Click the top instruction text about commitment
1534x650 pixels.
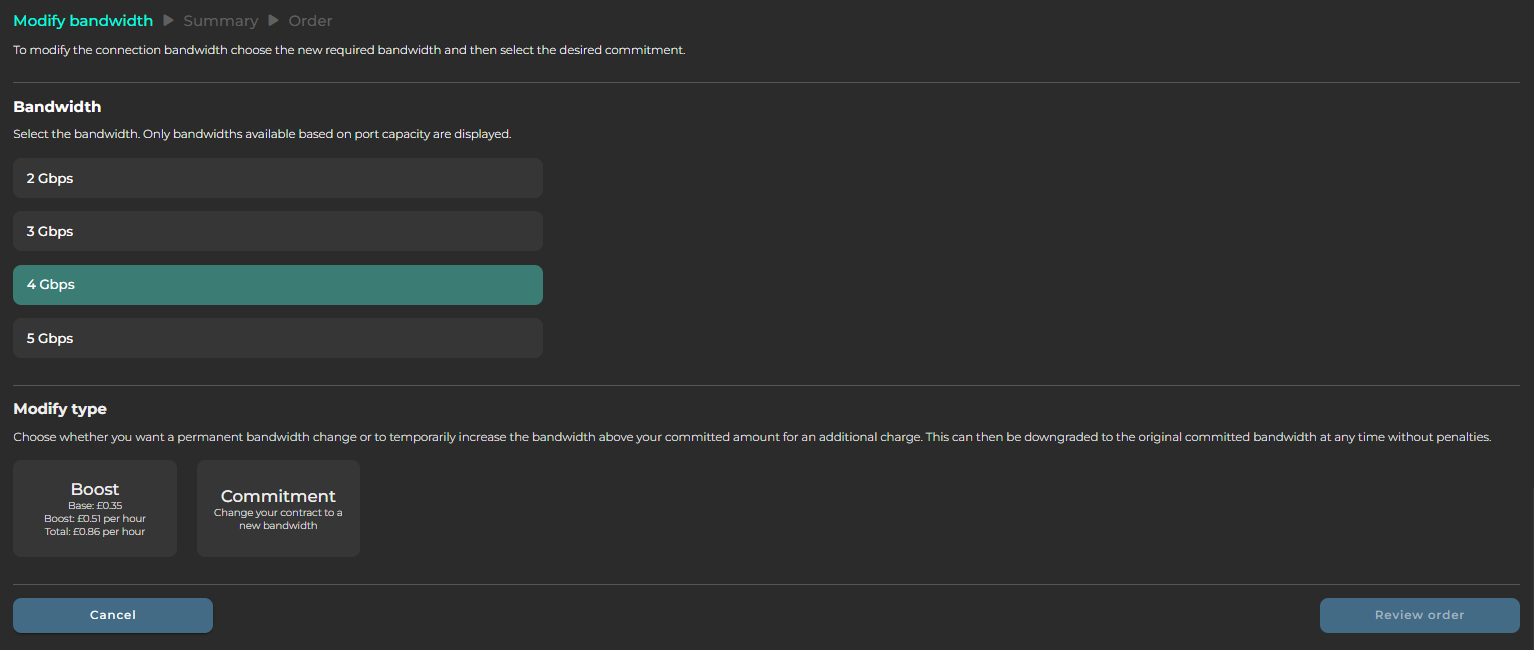click(349, 50)
